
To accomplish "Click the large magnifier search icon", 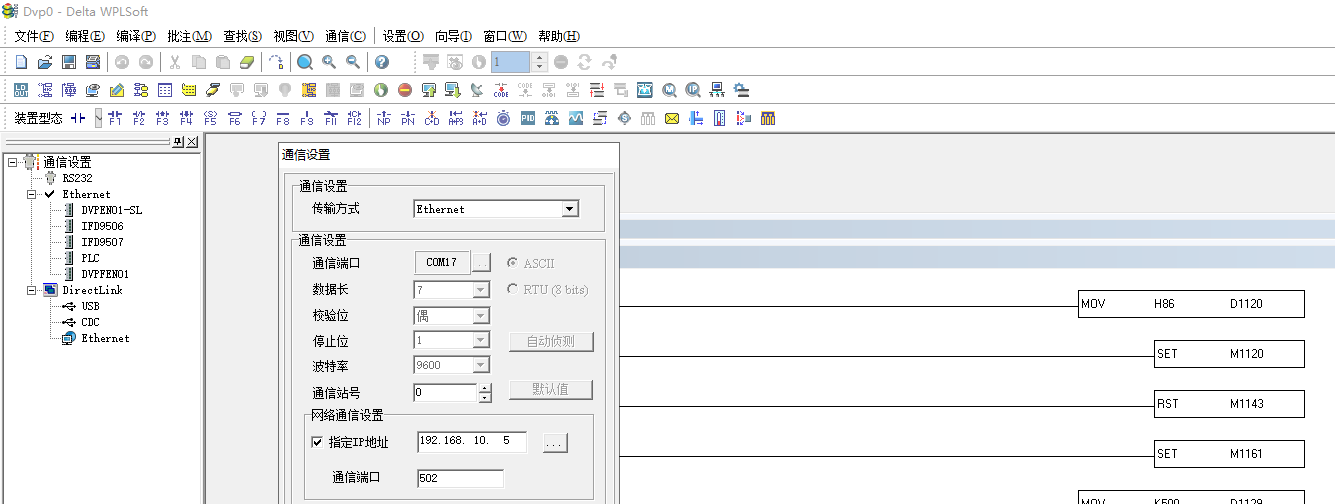I will 304,62.
